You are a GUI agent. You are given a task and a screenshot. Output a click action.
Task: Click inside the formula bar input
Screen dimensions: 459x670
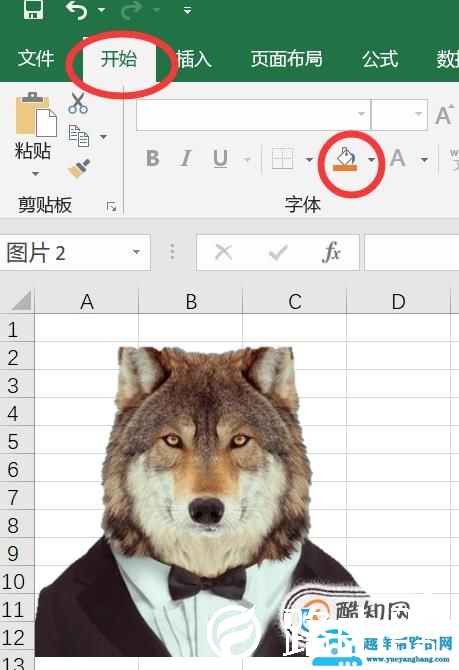pyautogui.click(x=412, y=253)
